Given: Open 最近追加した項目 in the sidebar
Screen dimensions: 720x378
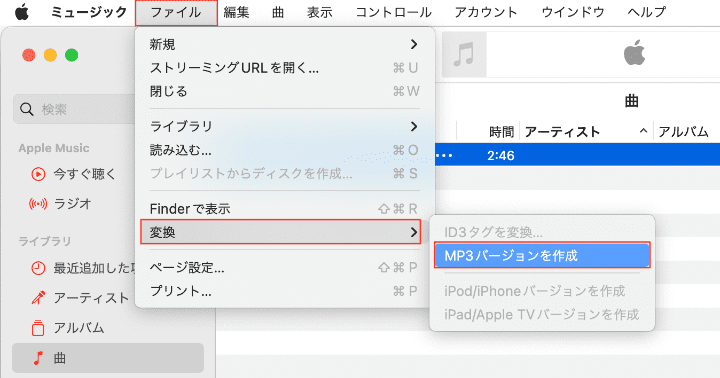Looking at the screenshot, I should 95,268.
